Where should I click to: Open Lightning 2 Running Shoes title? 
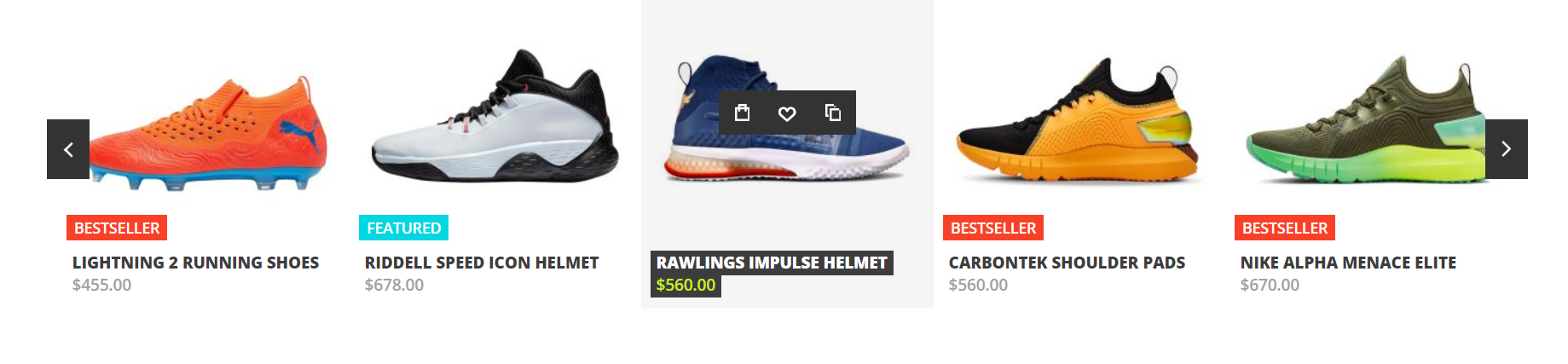tap(195, 263)
